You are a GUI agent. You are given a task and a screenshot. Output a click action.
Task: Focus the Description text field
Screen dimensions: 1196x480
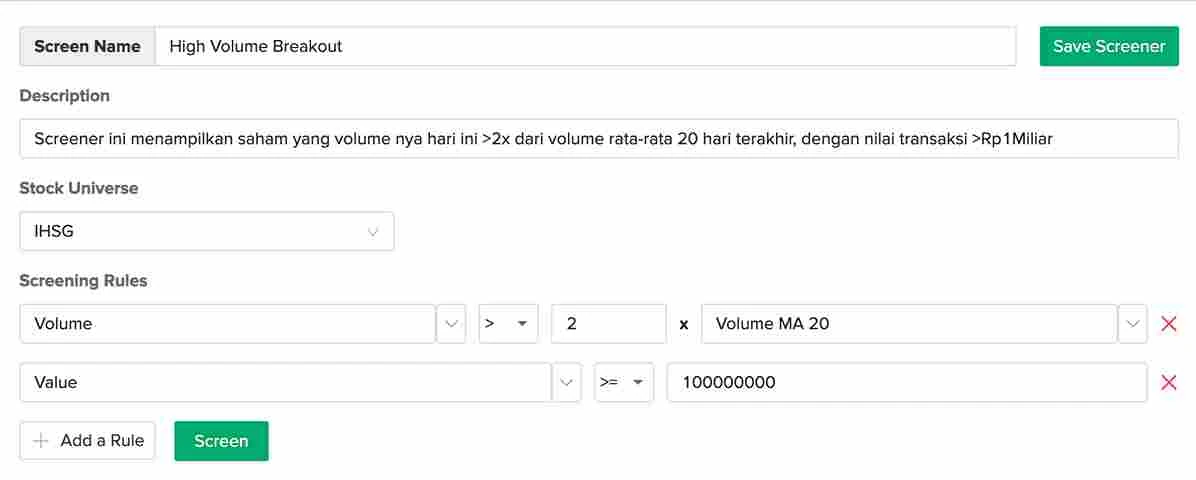point(598,139)
